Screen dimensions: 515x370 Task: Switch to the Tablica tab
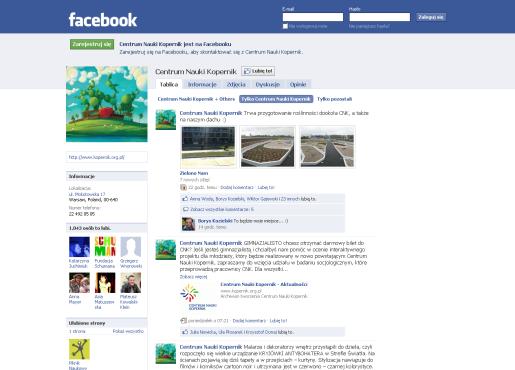[x=169, y=84]
